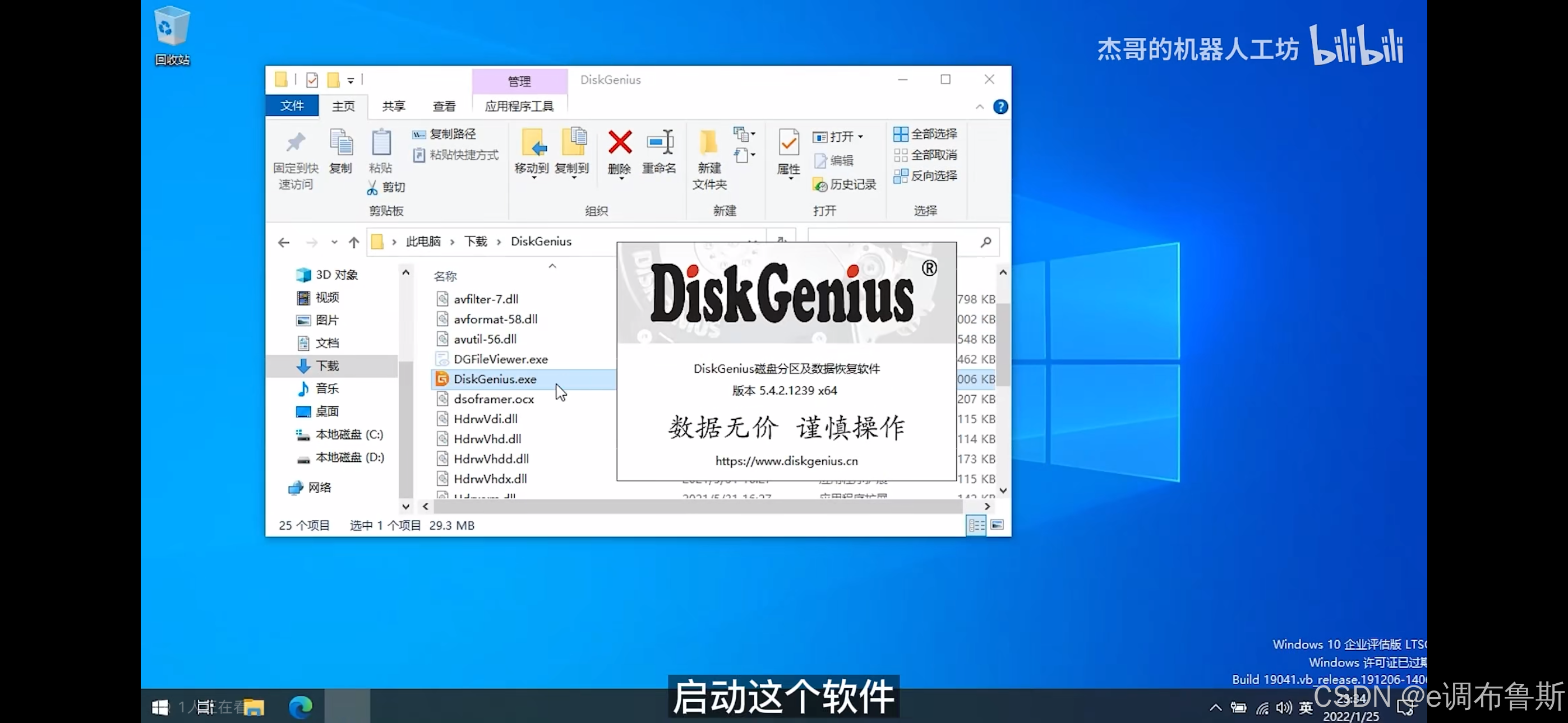The width and height of the screenshot is (1568, 723).
Task: Click the red Delete X icon
Action: click(x=620, y=142)
